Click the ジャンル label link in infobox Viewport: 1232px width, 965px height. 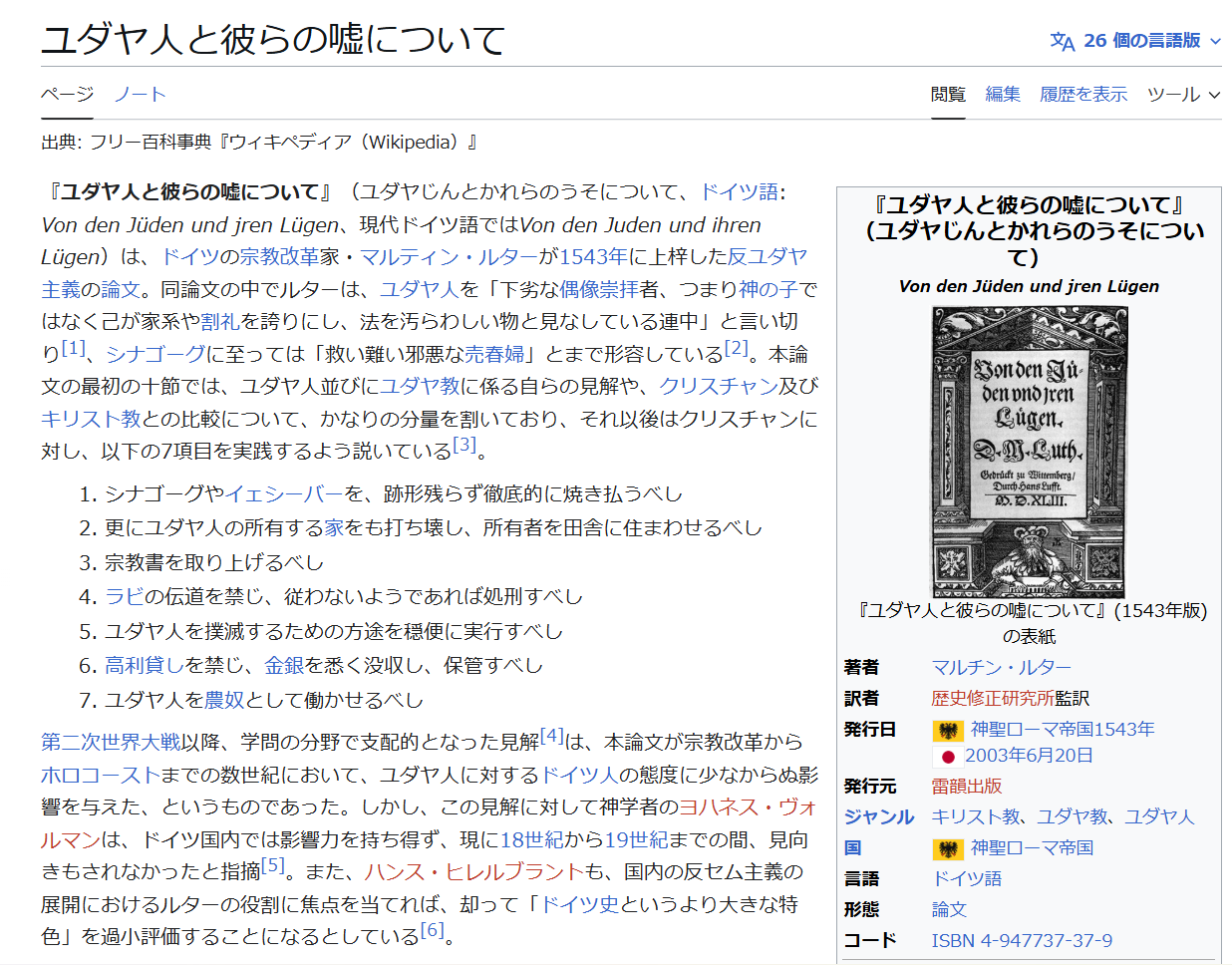click(878, 816)
